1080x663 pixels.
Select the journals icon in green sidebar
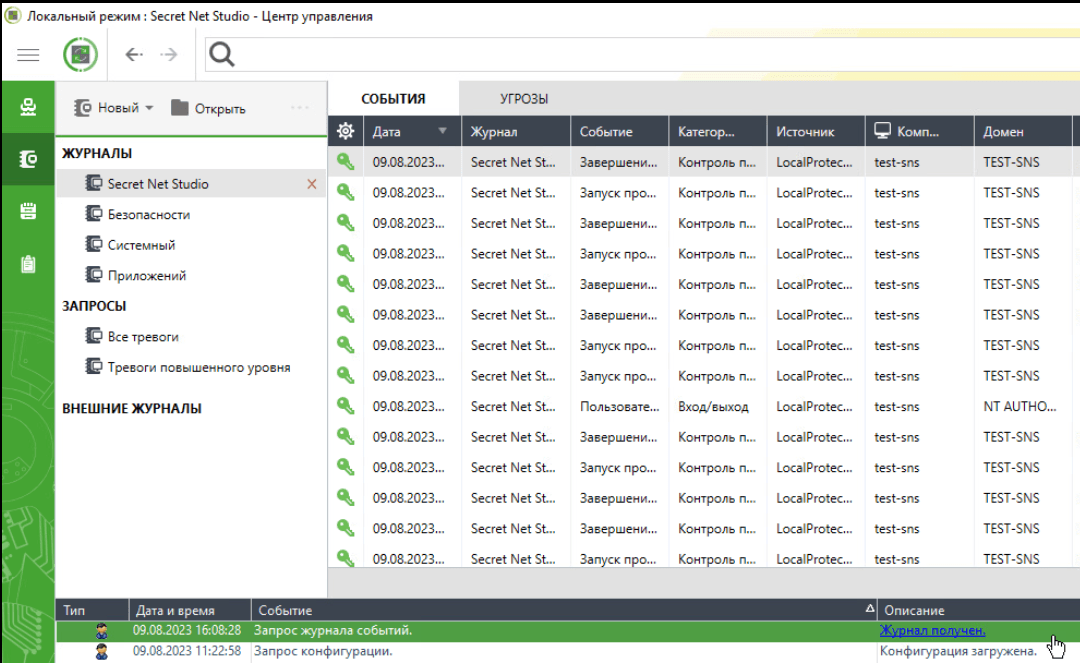tap(28, 159)
